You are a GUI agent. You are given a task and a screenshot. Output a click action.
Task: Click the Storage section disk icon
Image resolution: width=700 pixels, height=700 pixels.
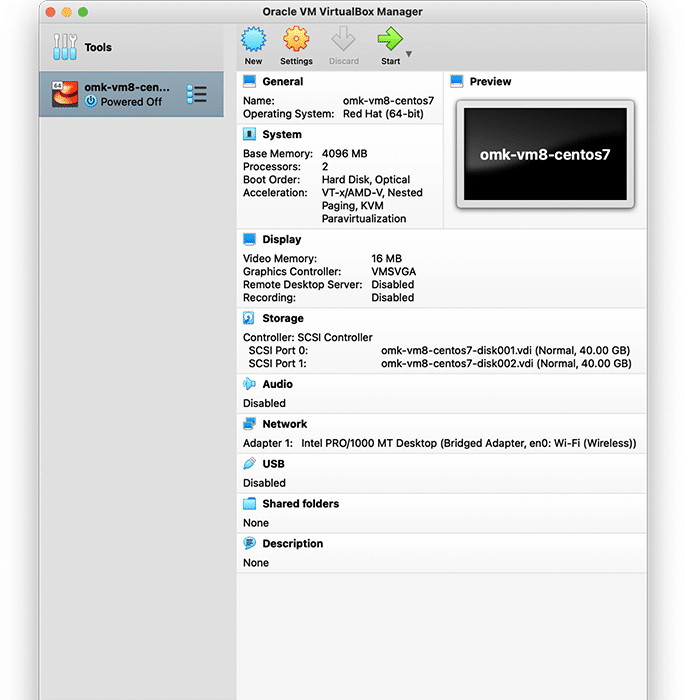tap(249, 318)
